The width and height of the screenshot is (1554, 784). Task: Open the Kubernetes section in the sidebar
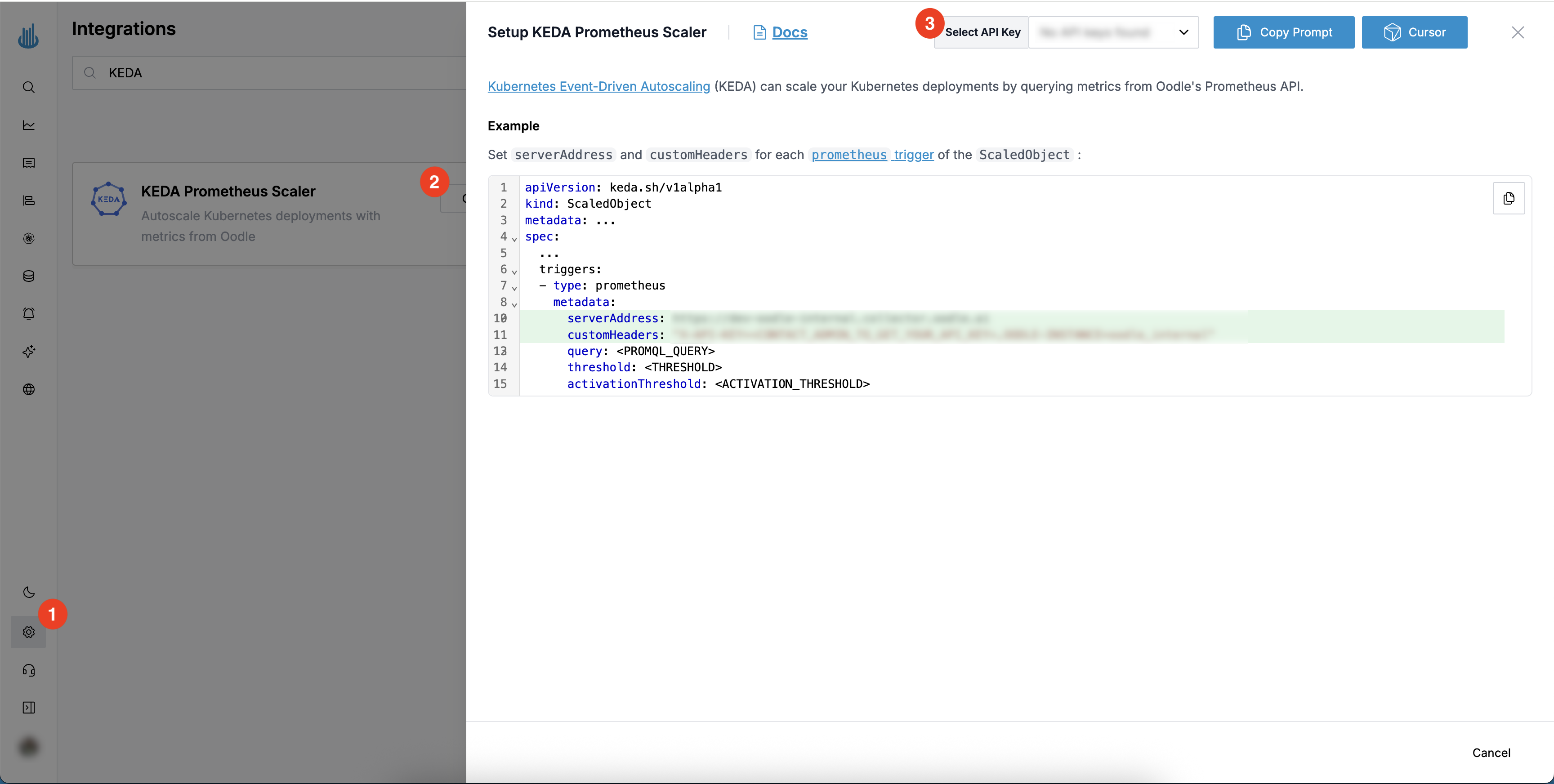(x=28, y=238)
